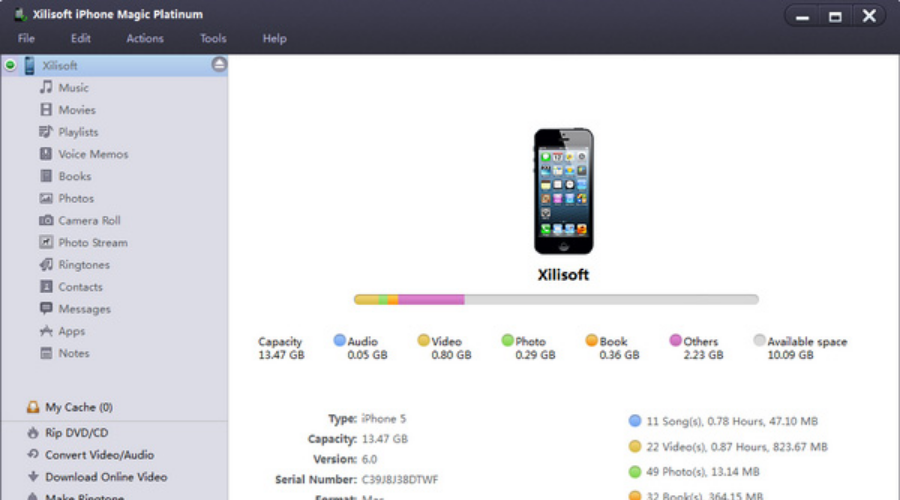Open Voice Memos icon

(x=46, y=154)
